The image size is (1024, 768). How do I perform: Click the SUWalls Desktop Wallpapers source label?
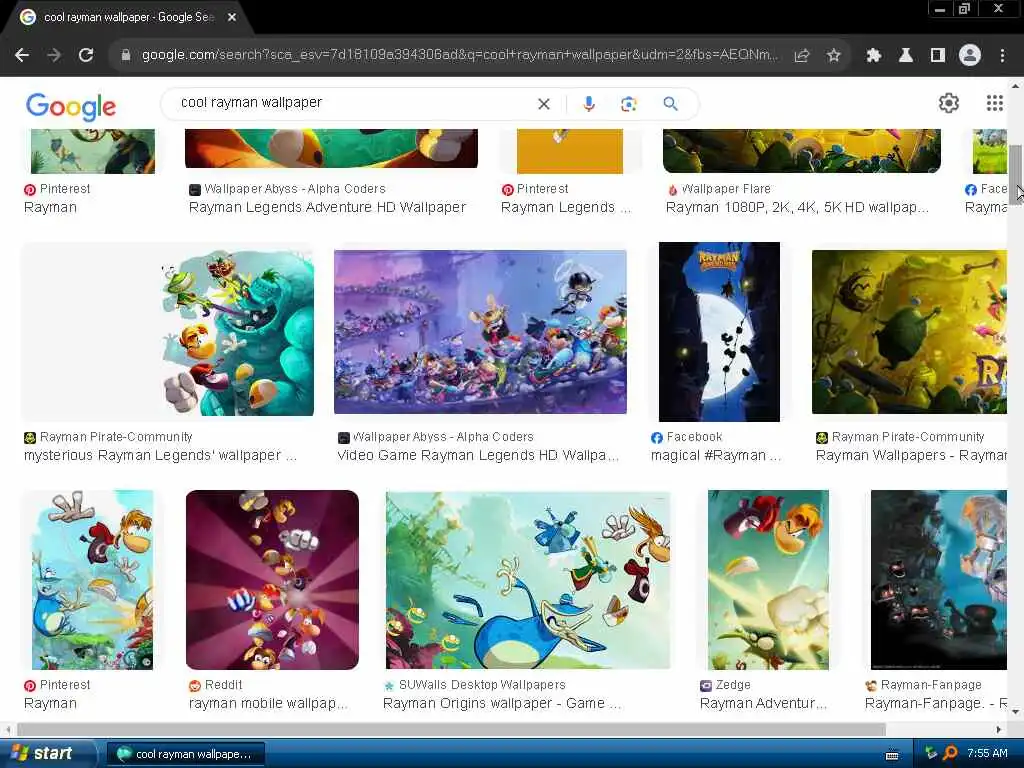click(482, 685)
